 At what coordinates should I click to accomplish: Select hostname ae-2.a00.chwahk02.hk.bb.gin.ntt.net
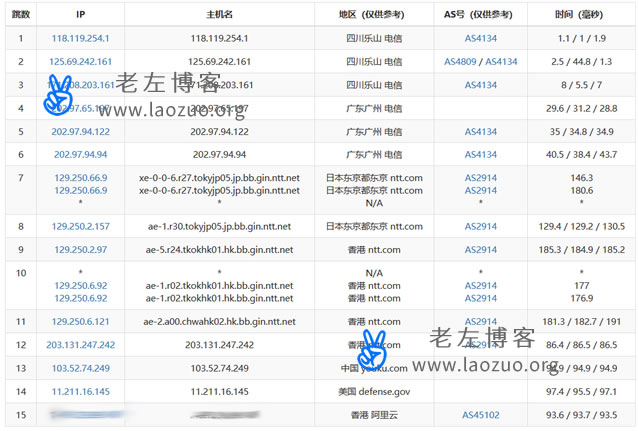pyautogui.click(x=219, y=321)
